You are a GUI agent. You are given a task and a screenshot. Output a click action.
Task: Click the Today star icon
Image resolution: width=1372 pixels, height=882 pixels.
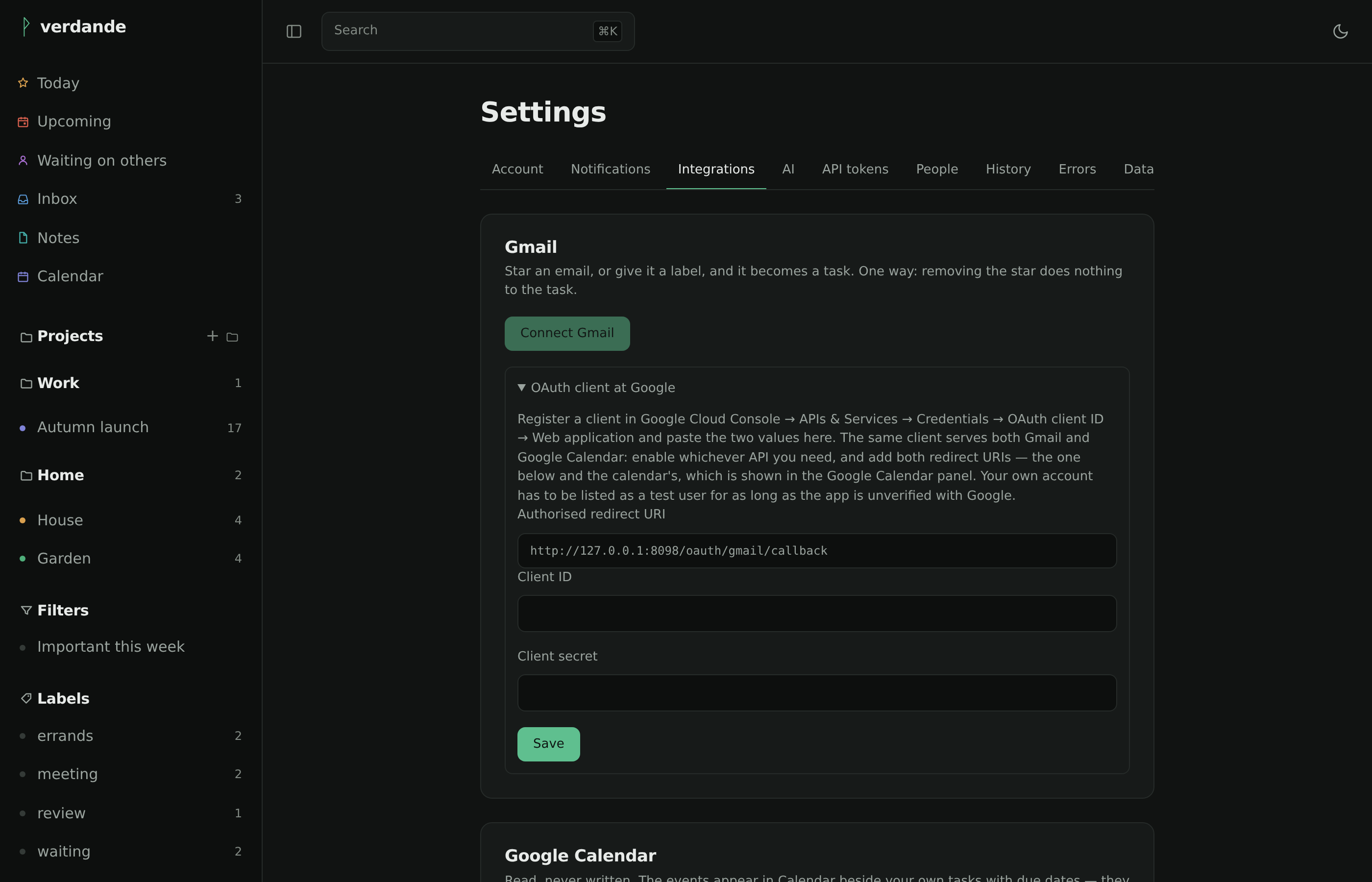coord(23,83)
